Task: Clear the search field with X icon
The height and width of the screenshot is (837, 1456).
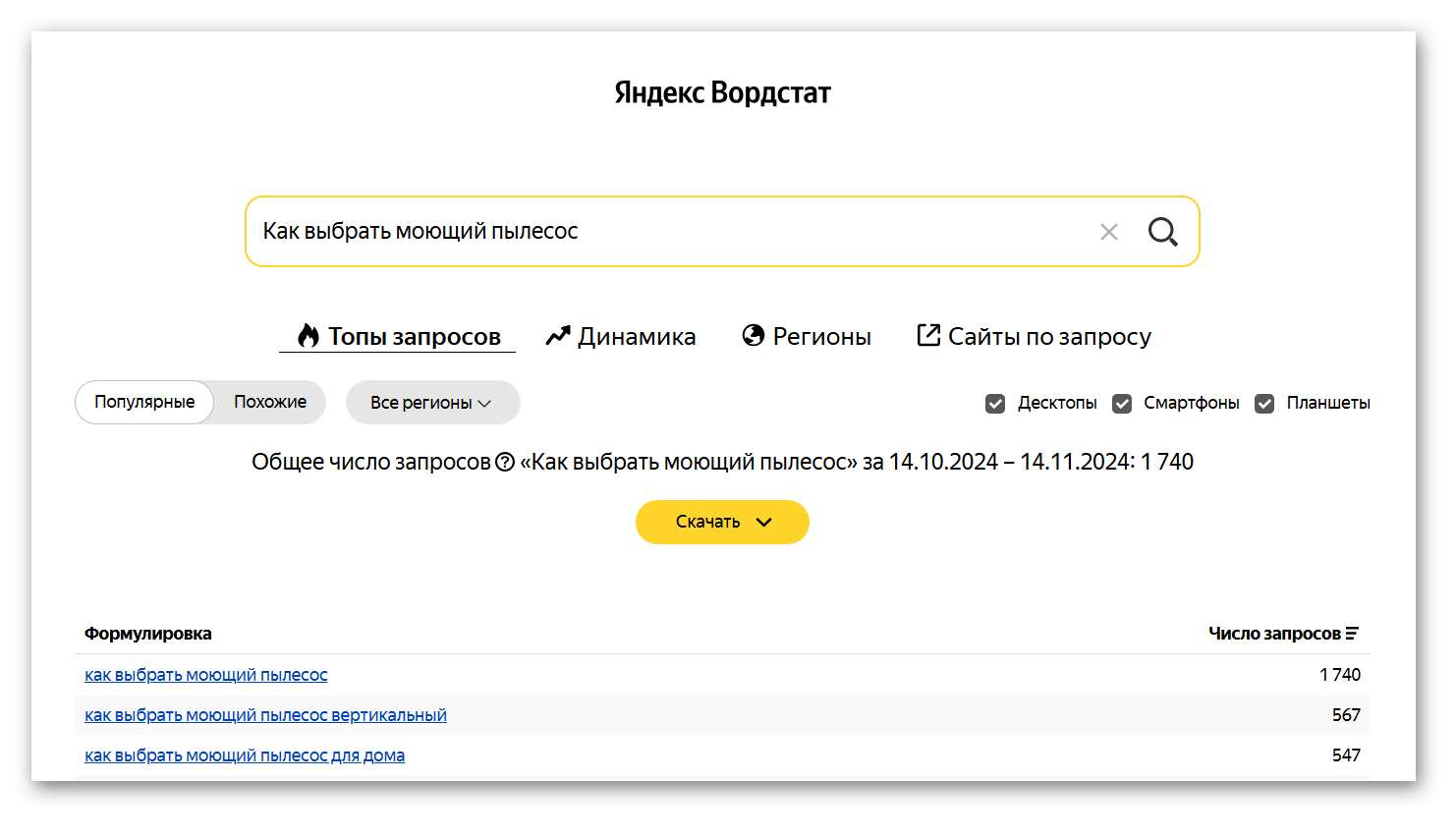Action: (1109, 232)
